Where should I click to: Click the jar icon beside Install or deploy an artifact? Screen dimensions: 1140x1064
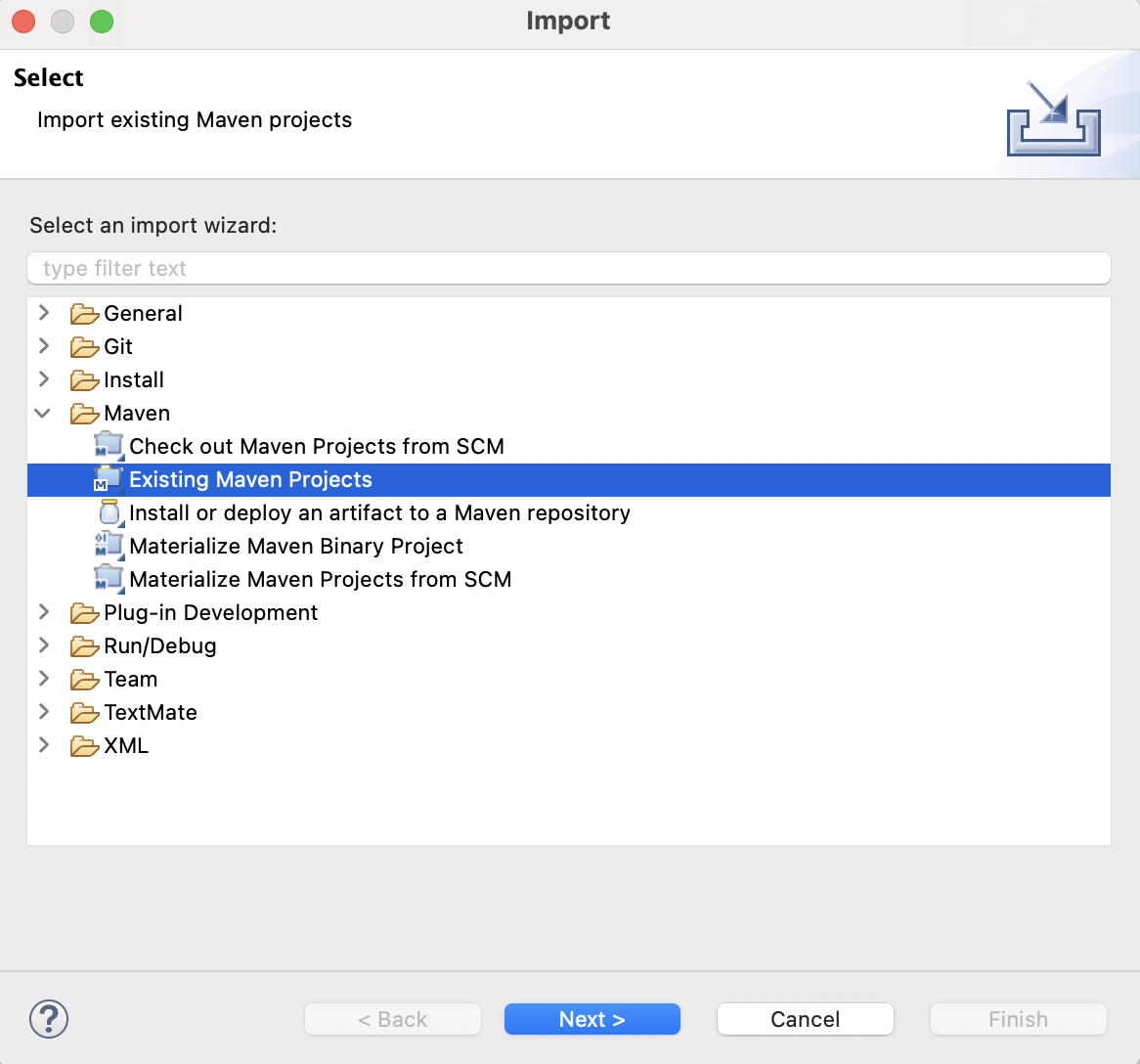click(110, 512)
